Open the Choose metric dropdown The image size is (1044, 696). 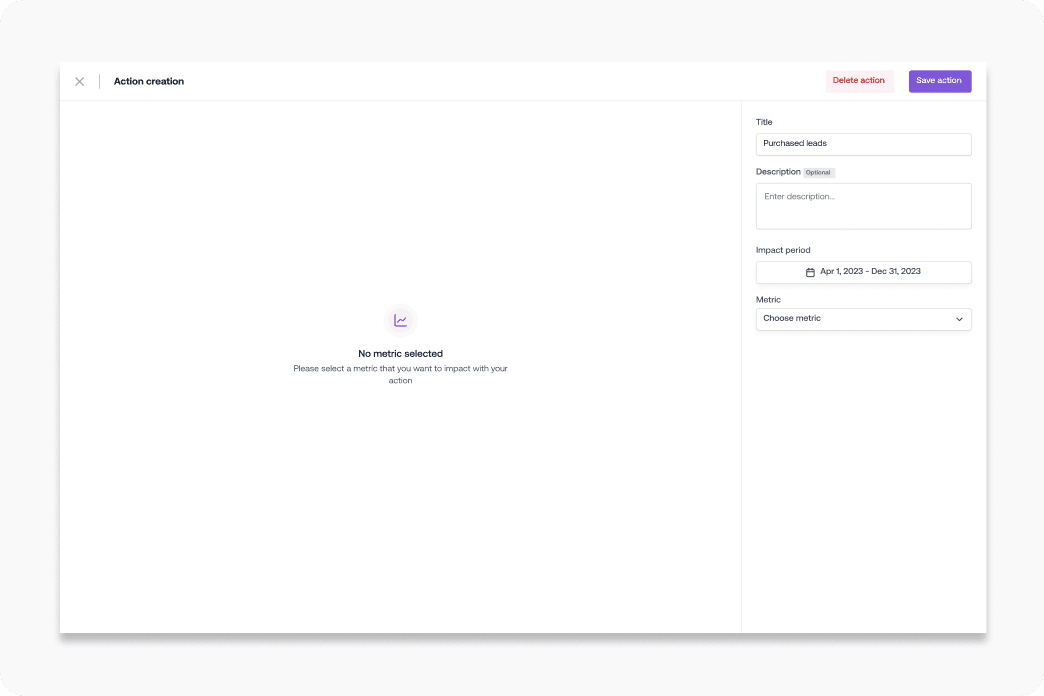(x=863, y=319)
